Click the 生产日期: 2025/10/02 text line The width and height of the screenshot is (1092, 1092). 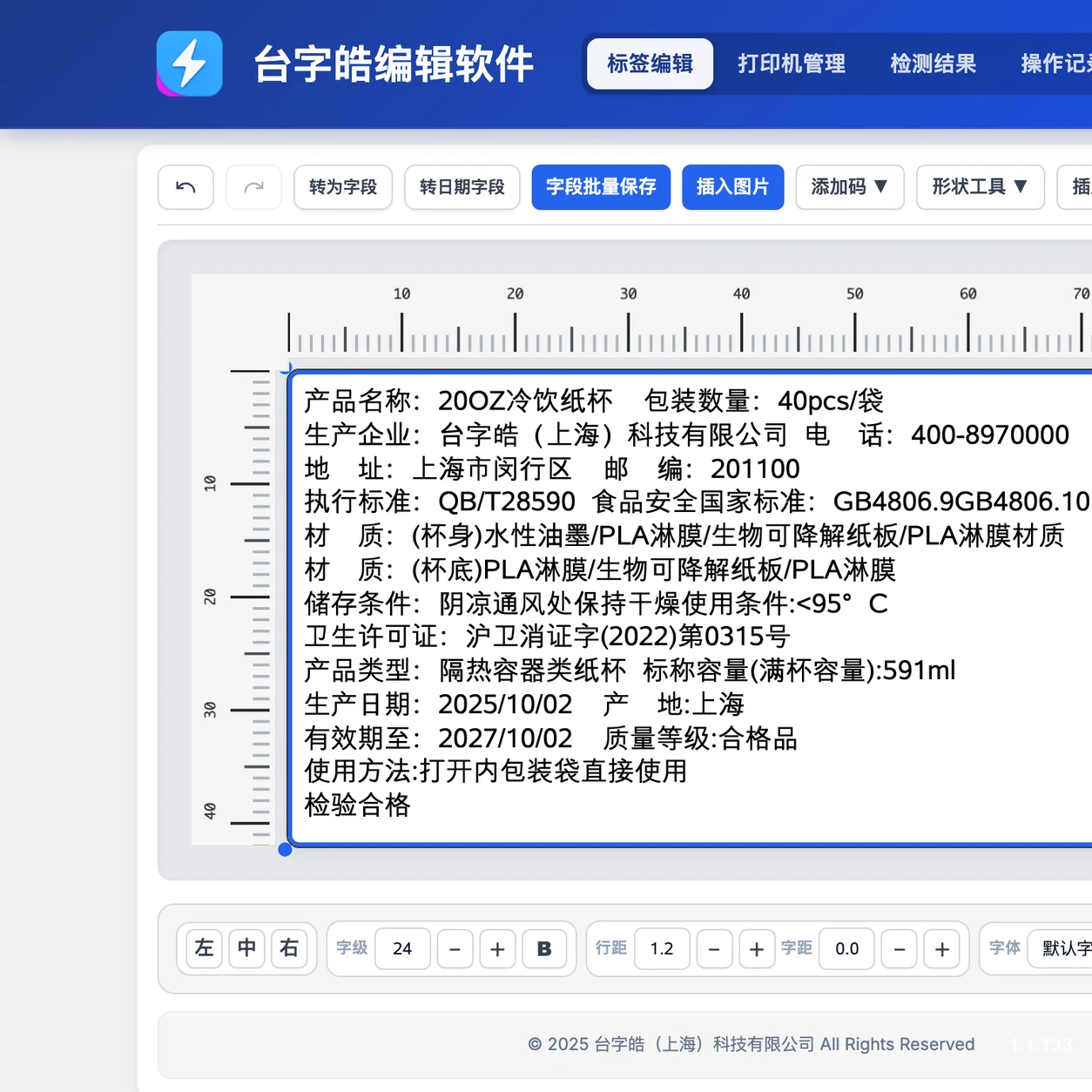pyautogui.click(x=438, y=704)
